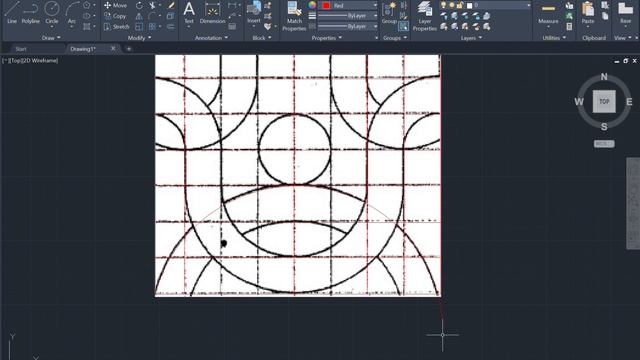Expand the Utilities panel
Image resolution: width=640 pixels, height=360 pixels.
tap(554, 38)
